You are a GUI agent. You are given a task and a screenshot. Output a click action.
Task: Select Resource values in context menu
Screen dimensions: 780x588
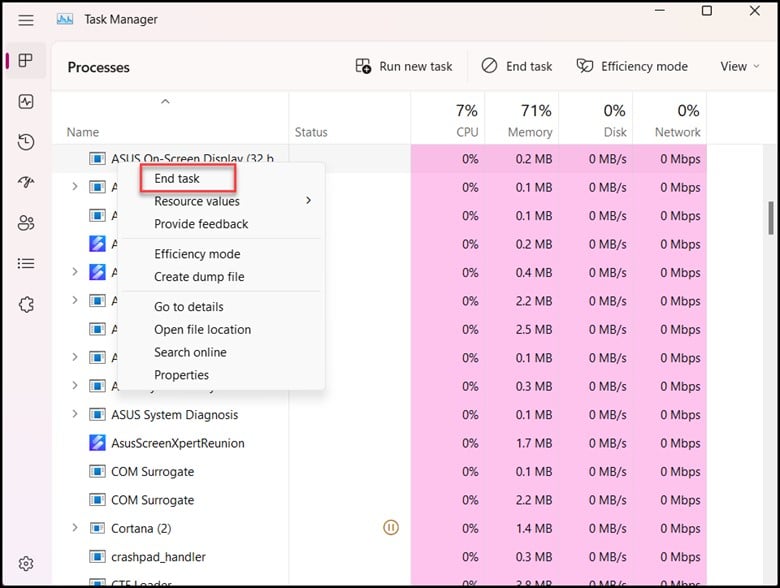click(197, 201)
